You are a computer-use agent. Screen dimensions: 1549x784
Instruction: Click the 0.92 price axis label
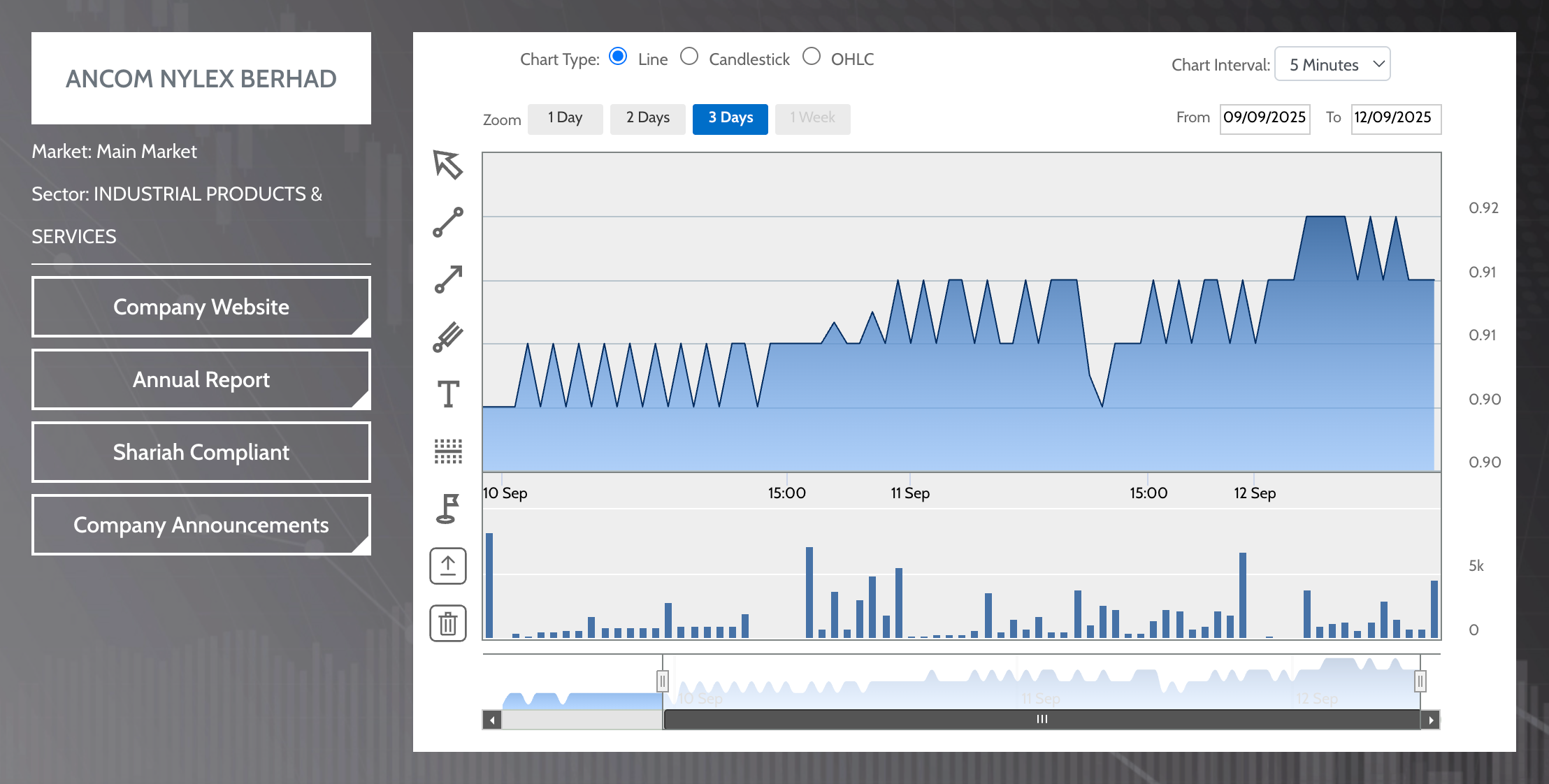(x=1484, y=208)
